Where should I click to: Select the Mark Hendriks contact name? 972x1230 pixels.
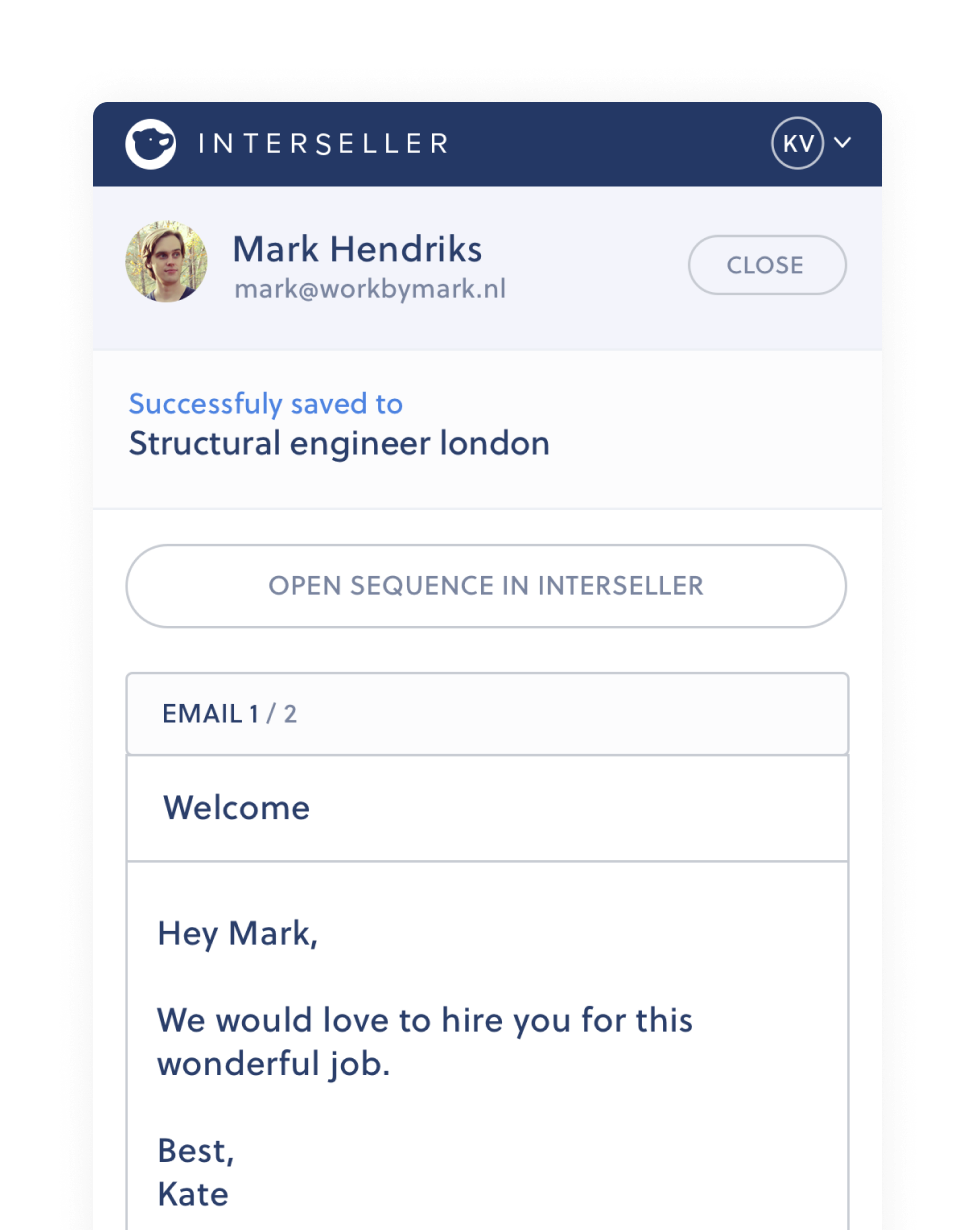pos(357,249)
